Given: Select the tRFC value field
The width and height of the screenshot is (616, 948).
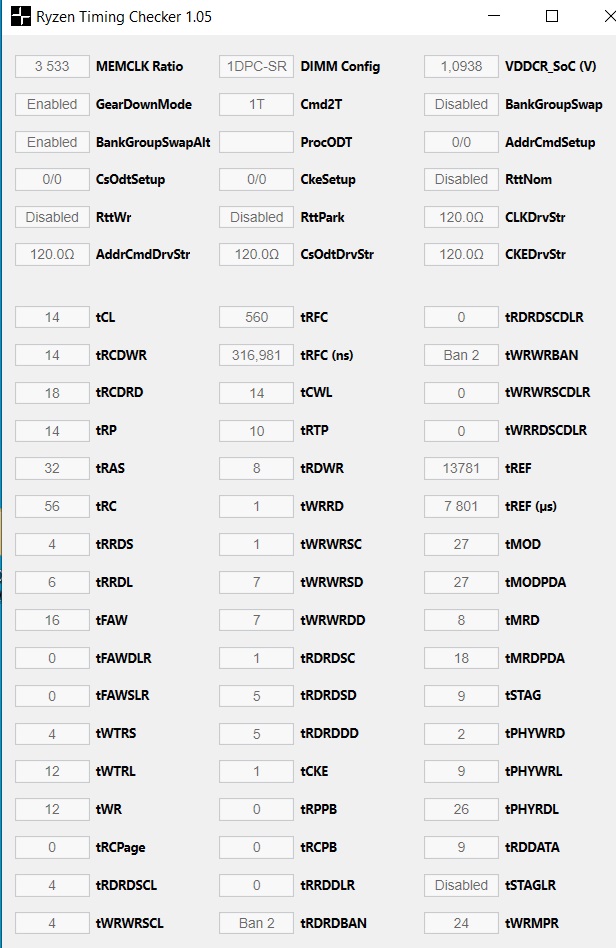Looking at the screenshot, I should pos(256,317).
